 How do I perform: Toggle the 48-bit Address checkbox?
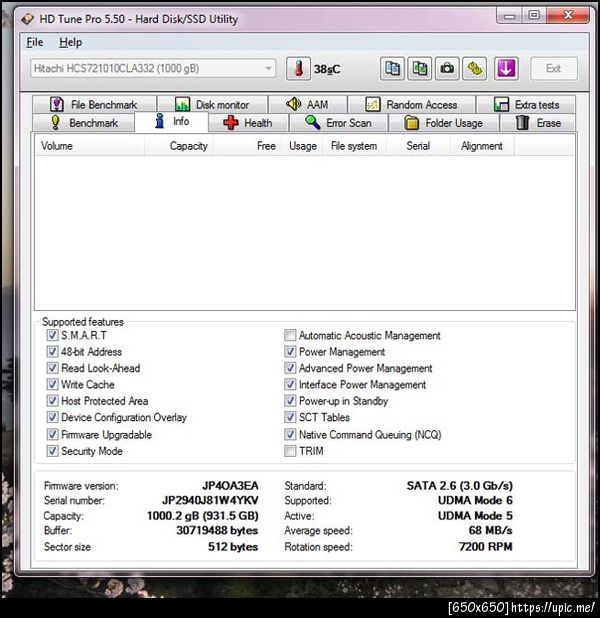click(x=52, y=352)
